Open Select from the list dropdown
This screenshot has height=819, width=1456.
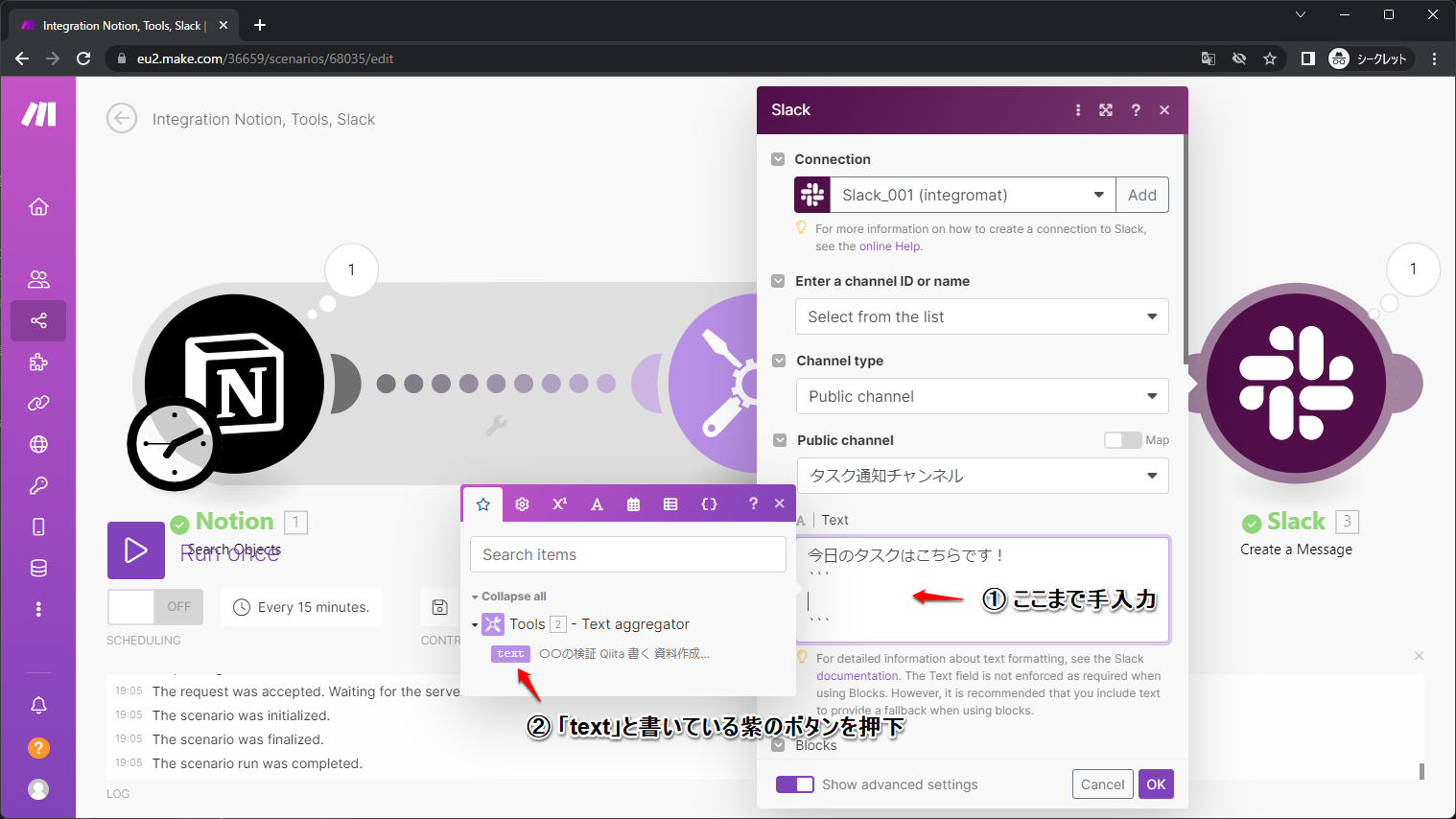coord(982,316)
